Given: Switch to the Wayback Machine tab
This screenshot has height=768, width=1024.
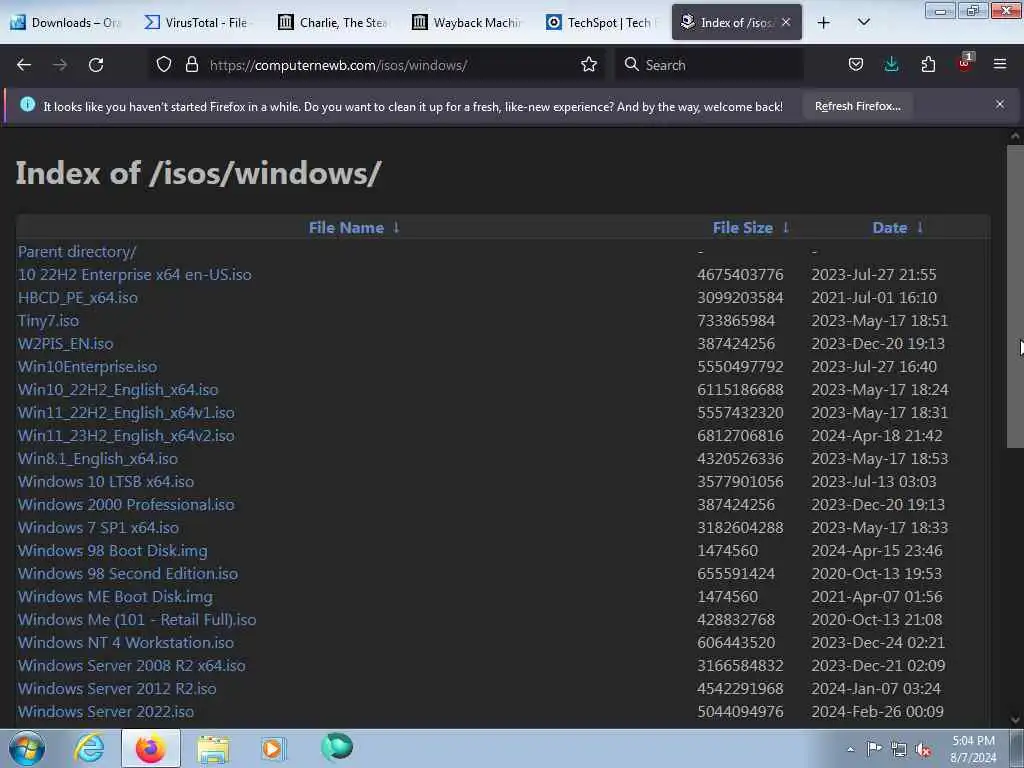Looking at the screenshot, I should pyautogui.click(x=467, y=23).
